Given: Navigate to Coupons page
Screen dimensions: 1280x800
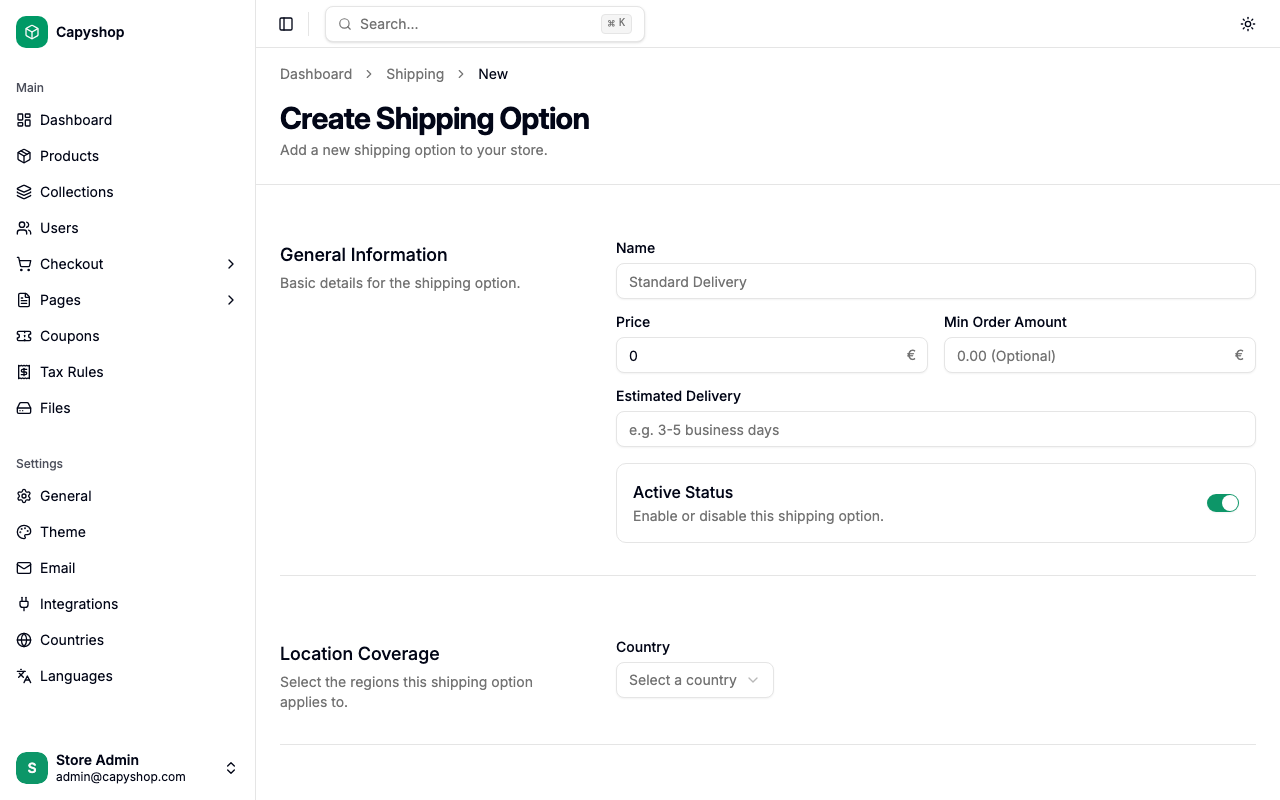Looking at the screenshot, I should tap(128, 336).
